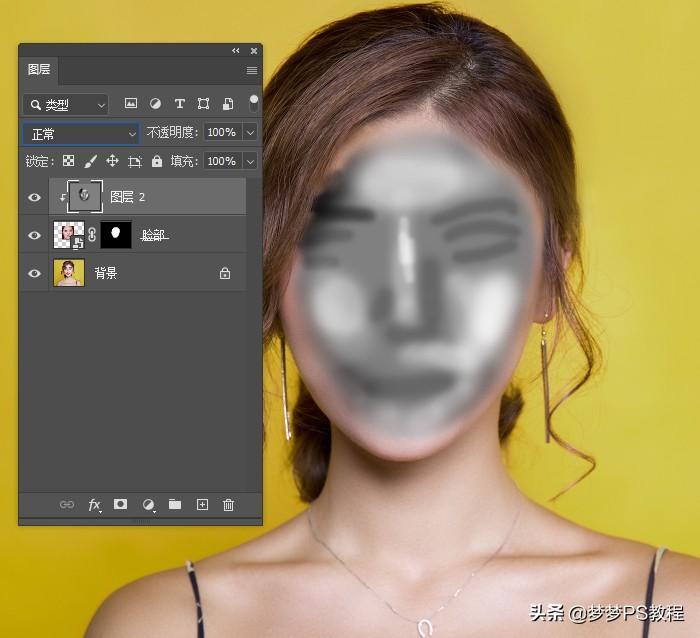Image resolution: width=700 pixels, height=638 pixels.
Task: Lock transparent pixels checkerboard icon
Action: 69,161
